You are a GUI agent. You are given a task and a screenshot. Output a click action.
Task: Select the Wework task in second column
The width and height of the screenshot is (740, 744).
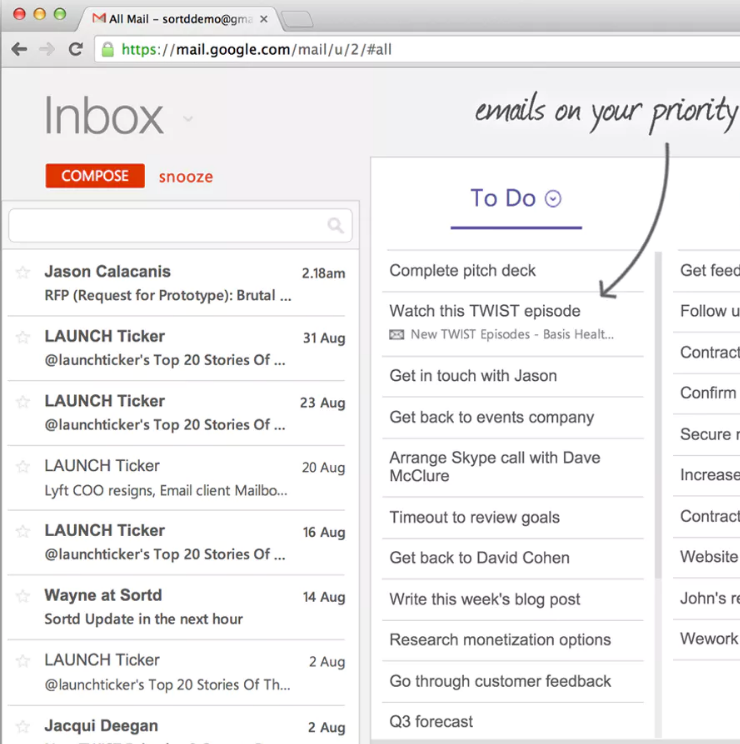(x=707, y=639)
